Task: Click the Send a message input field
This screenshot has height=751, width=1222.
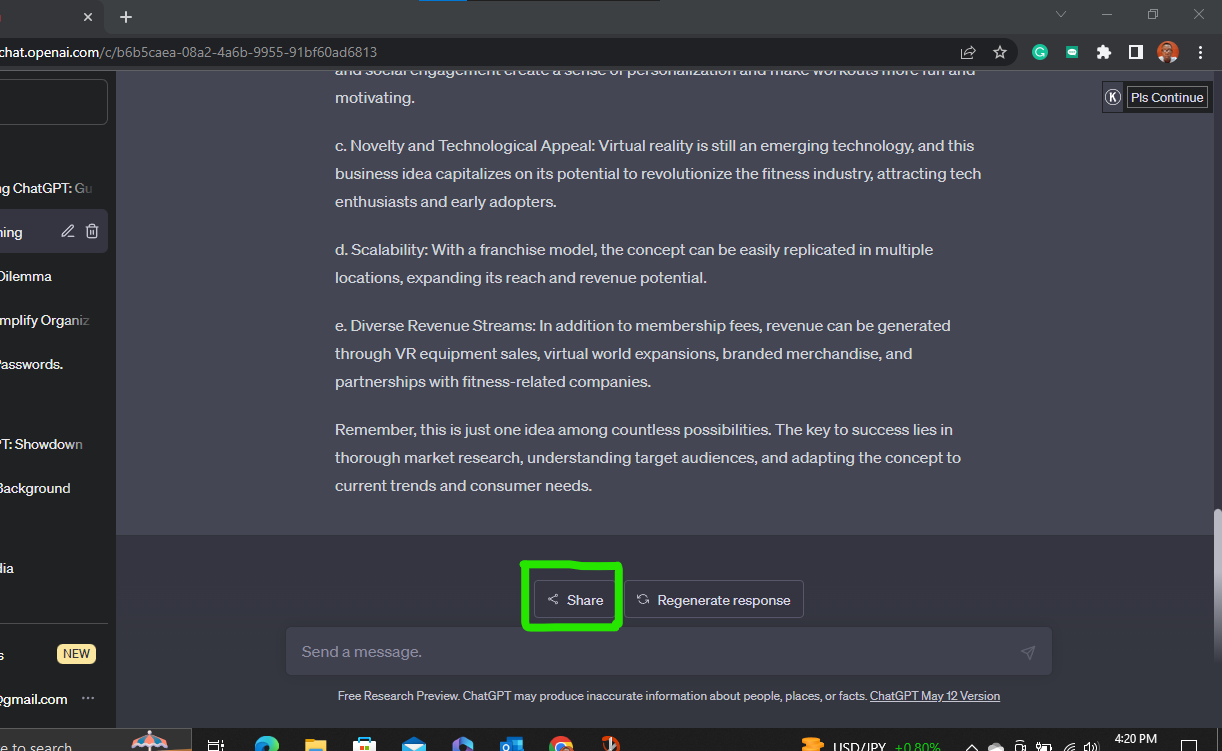Action: click(600, 651)
